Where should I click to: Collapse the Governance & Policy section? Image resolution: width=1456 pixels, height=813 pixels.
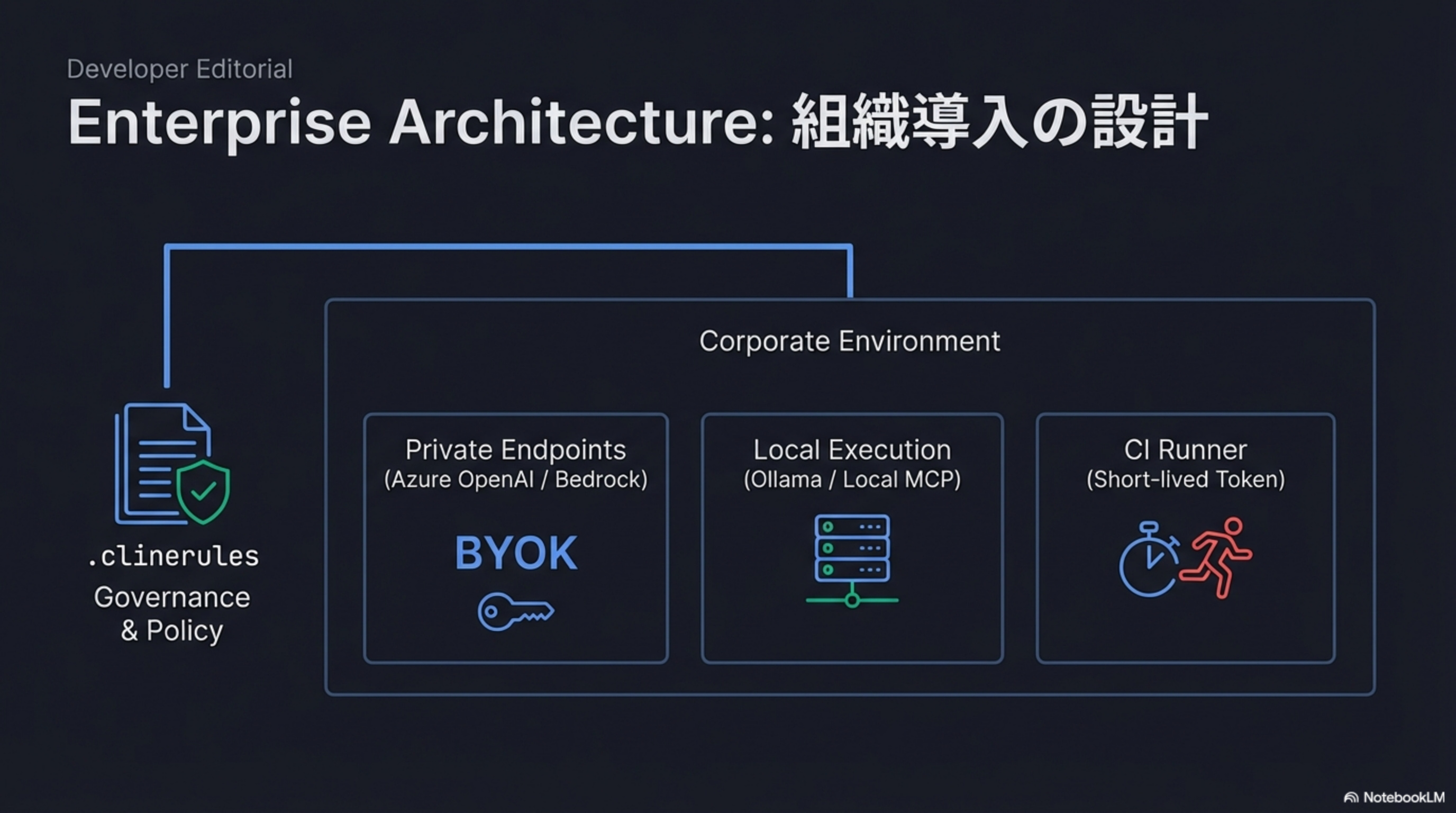171,613
